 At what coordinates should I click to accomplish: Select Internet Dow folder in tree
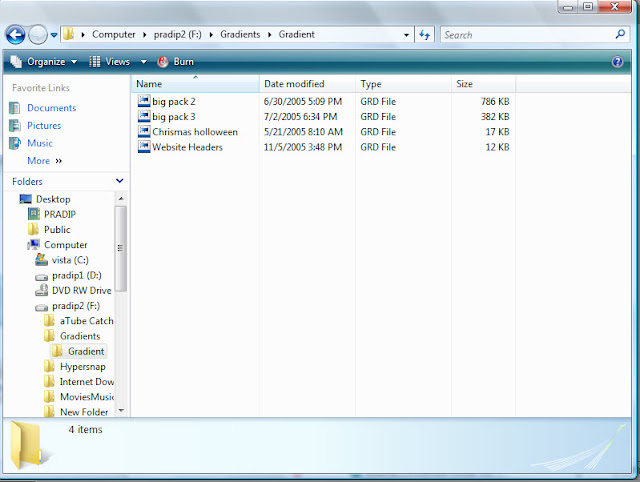[x=87, y=382]
